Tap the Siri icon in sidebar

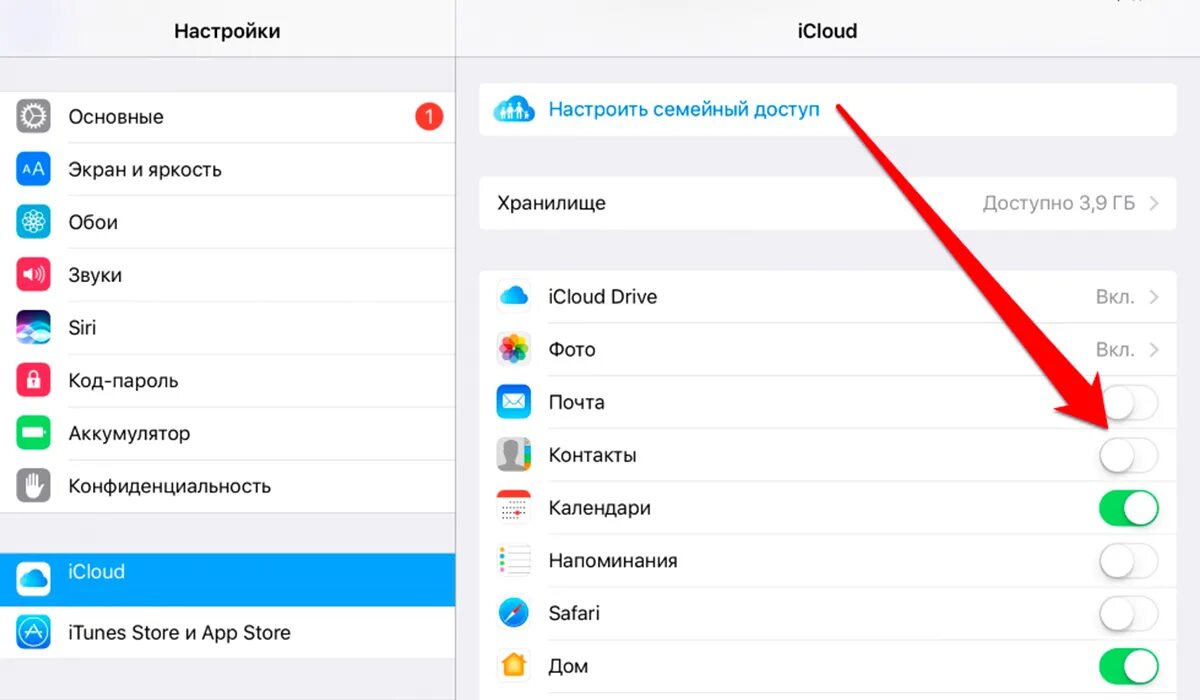coord(33,328)
